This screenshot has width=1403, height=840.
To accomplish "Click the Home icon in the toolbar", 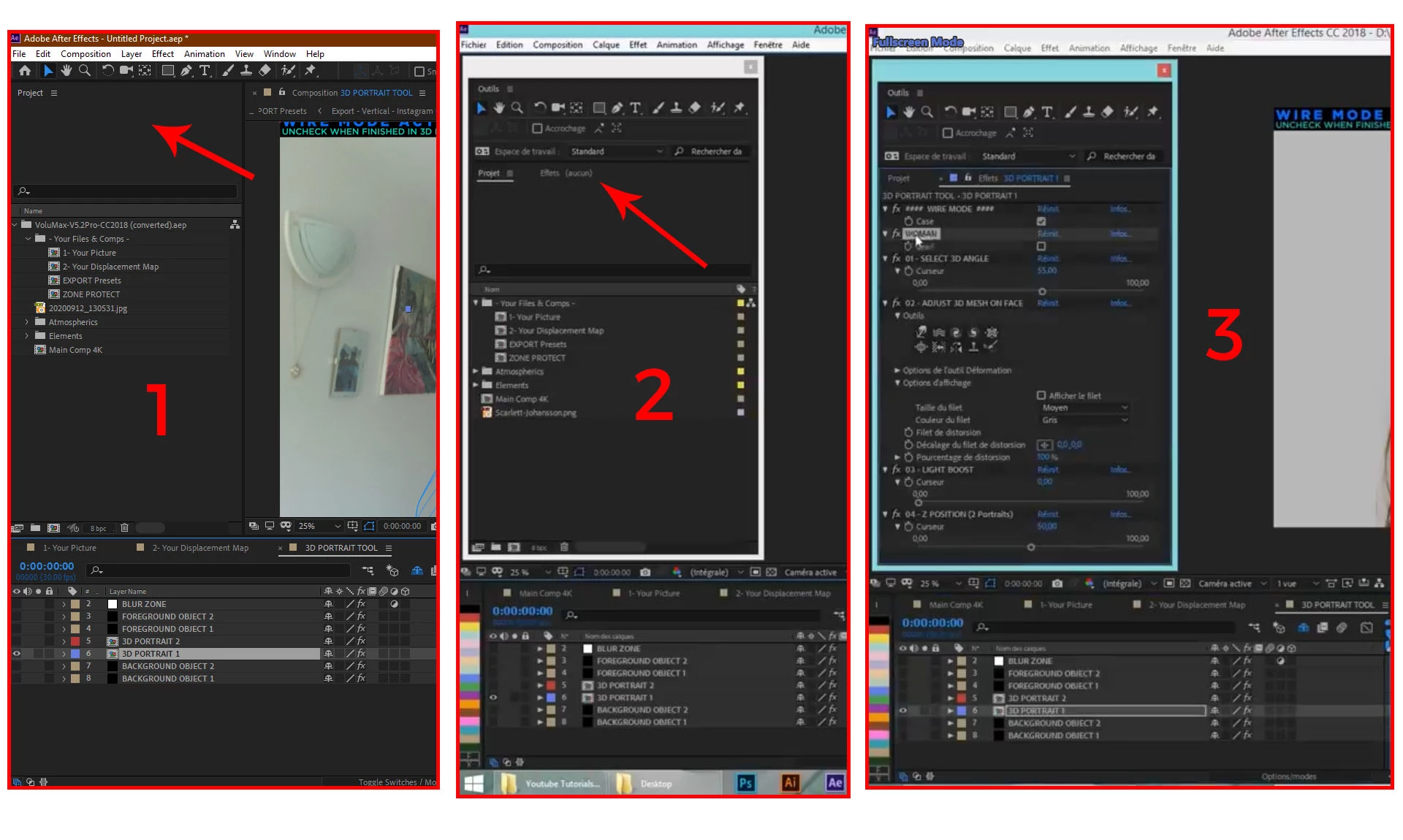I will [x=25, y=71].
